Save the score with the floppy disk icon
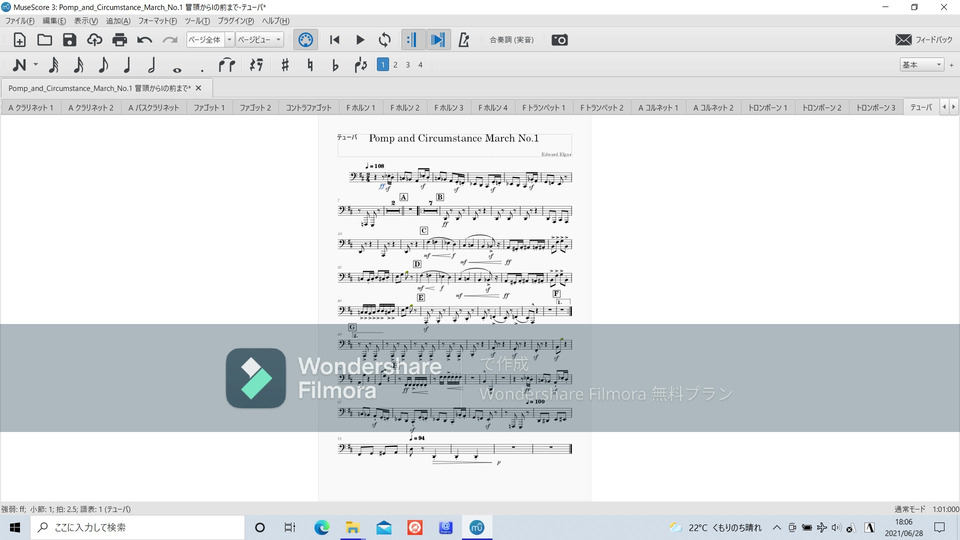 pyautogui.click(x=69, y=40)
